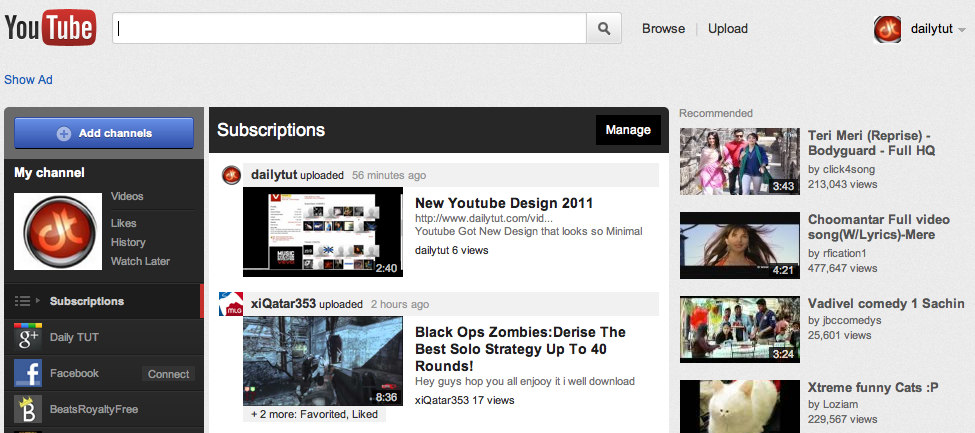Open Vadivel comedy 1 Sachin title

point(886,304)
